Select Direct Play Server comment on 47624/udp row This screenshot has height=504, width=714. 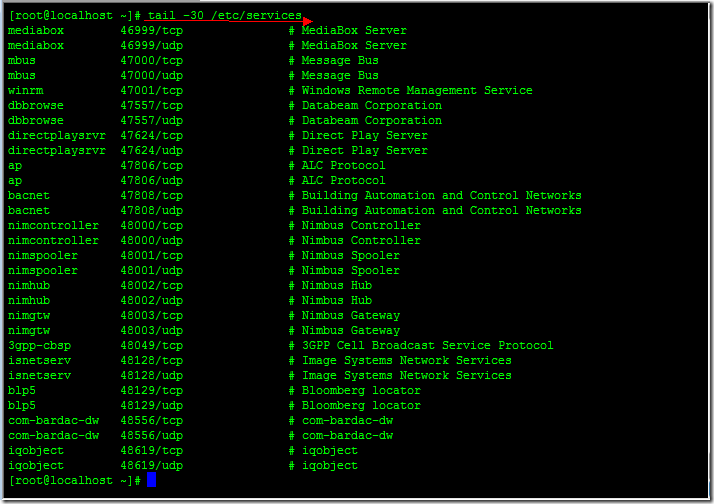[365, 151]
